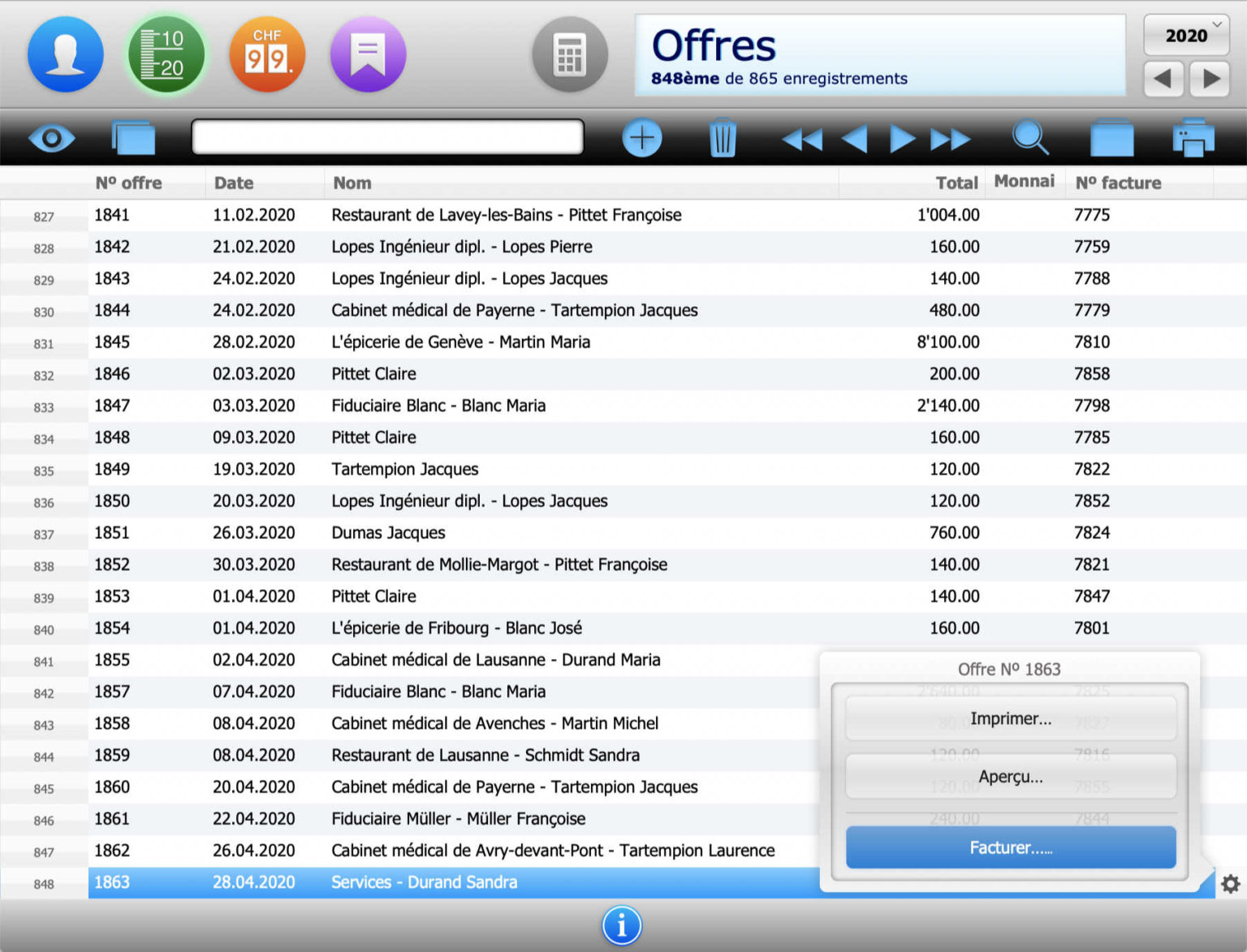
Task: Go to next record with right arrow
Action: [x=901, y=138]
